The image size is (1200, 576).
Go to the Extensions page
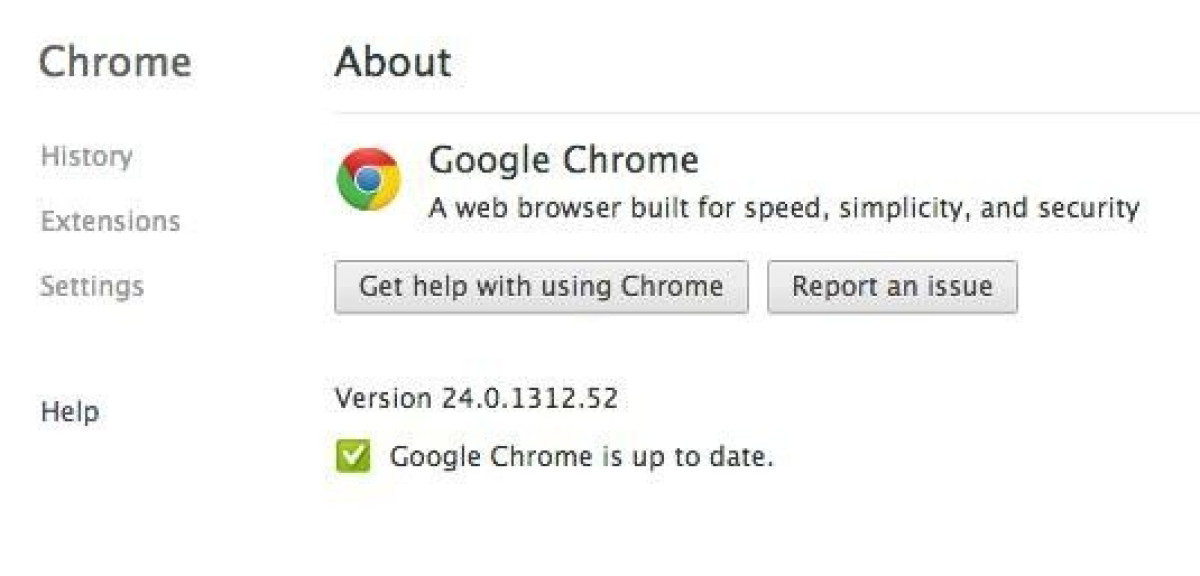coord(110,221)
